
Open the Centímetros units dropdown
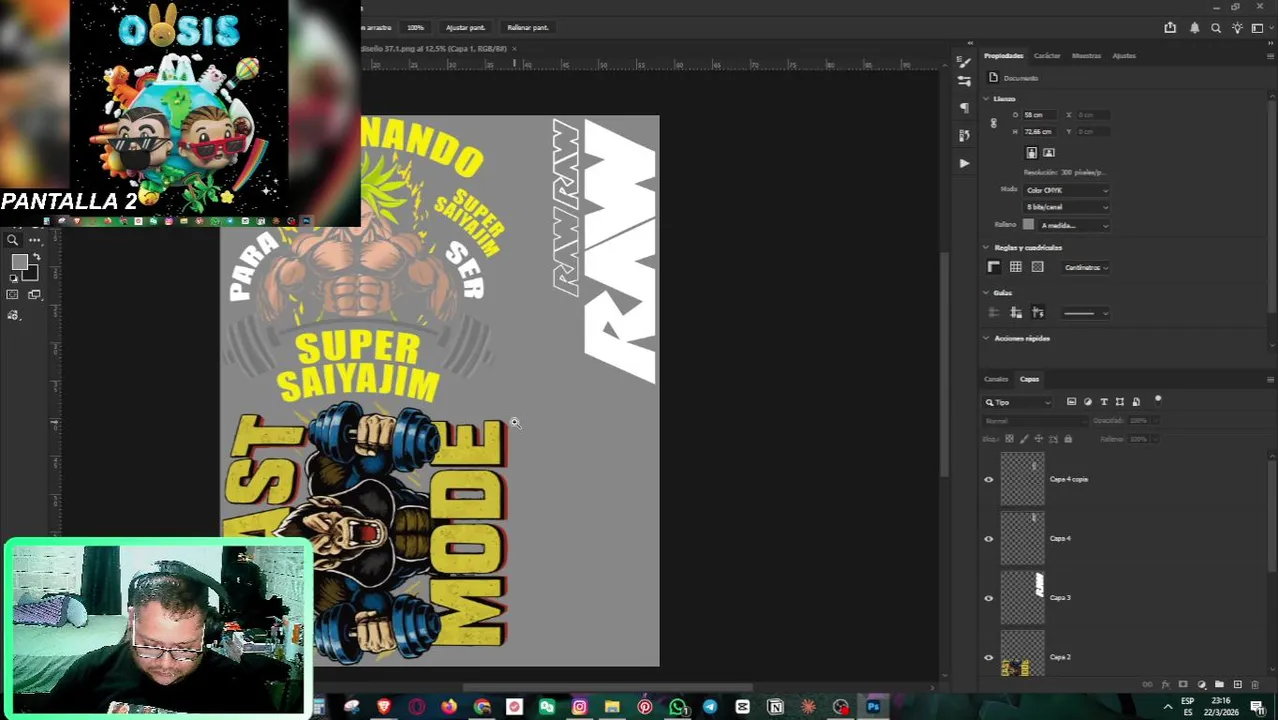tap(1085, 268)
